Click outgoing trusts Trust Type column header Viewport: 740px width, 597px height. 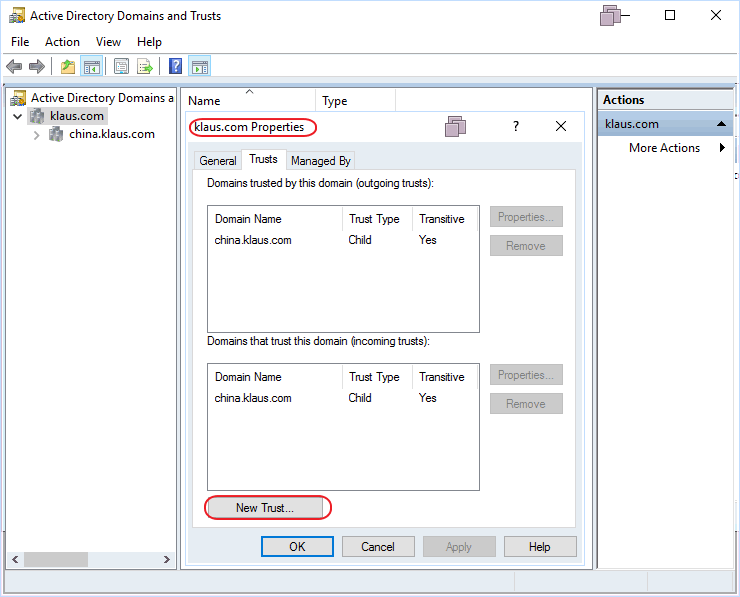point(378,219)
